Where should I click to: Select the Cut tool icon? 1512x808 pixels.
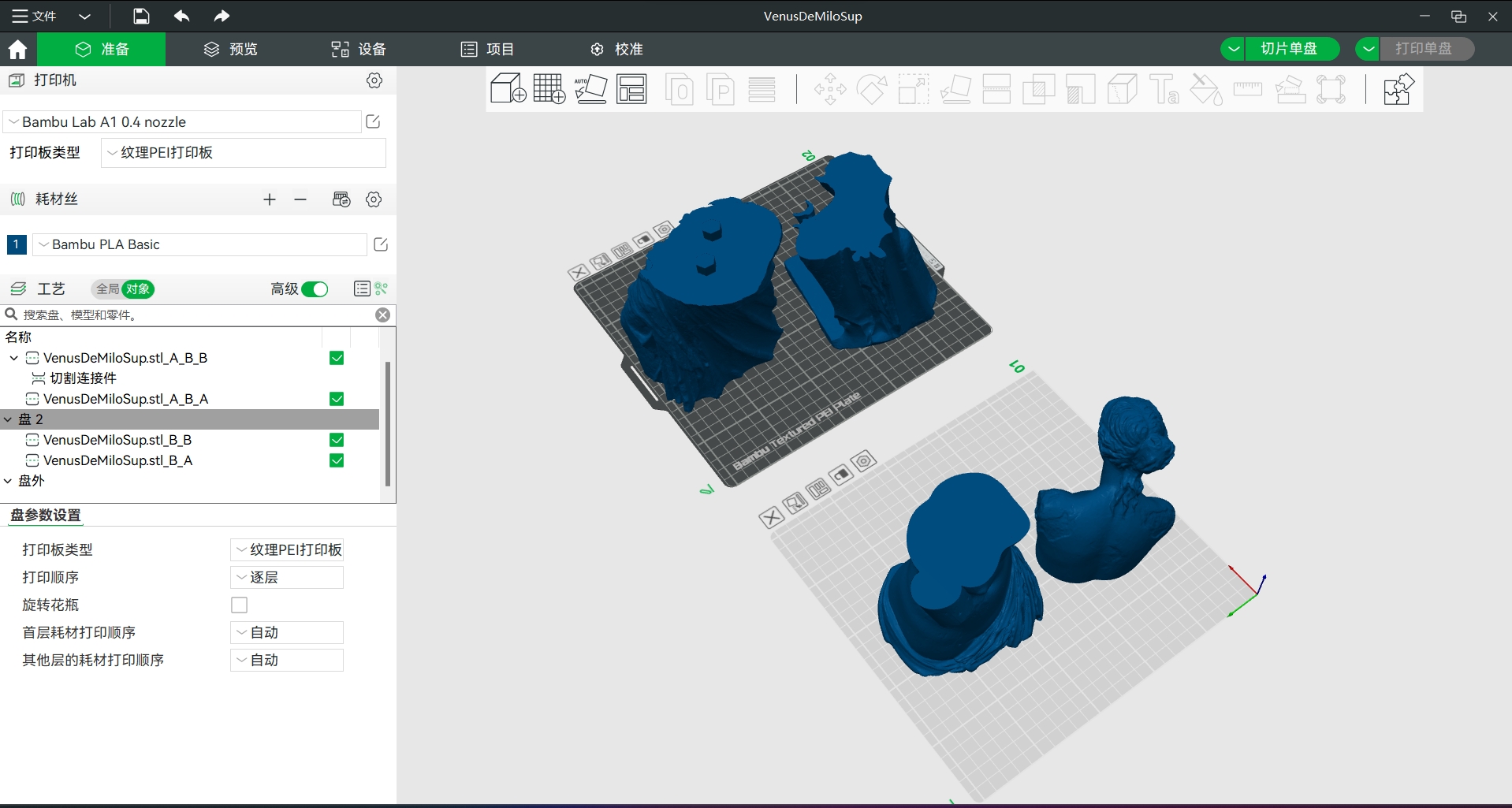coord(996,89)
